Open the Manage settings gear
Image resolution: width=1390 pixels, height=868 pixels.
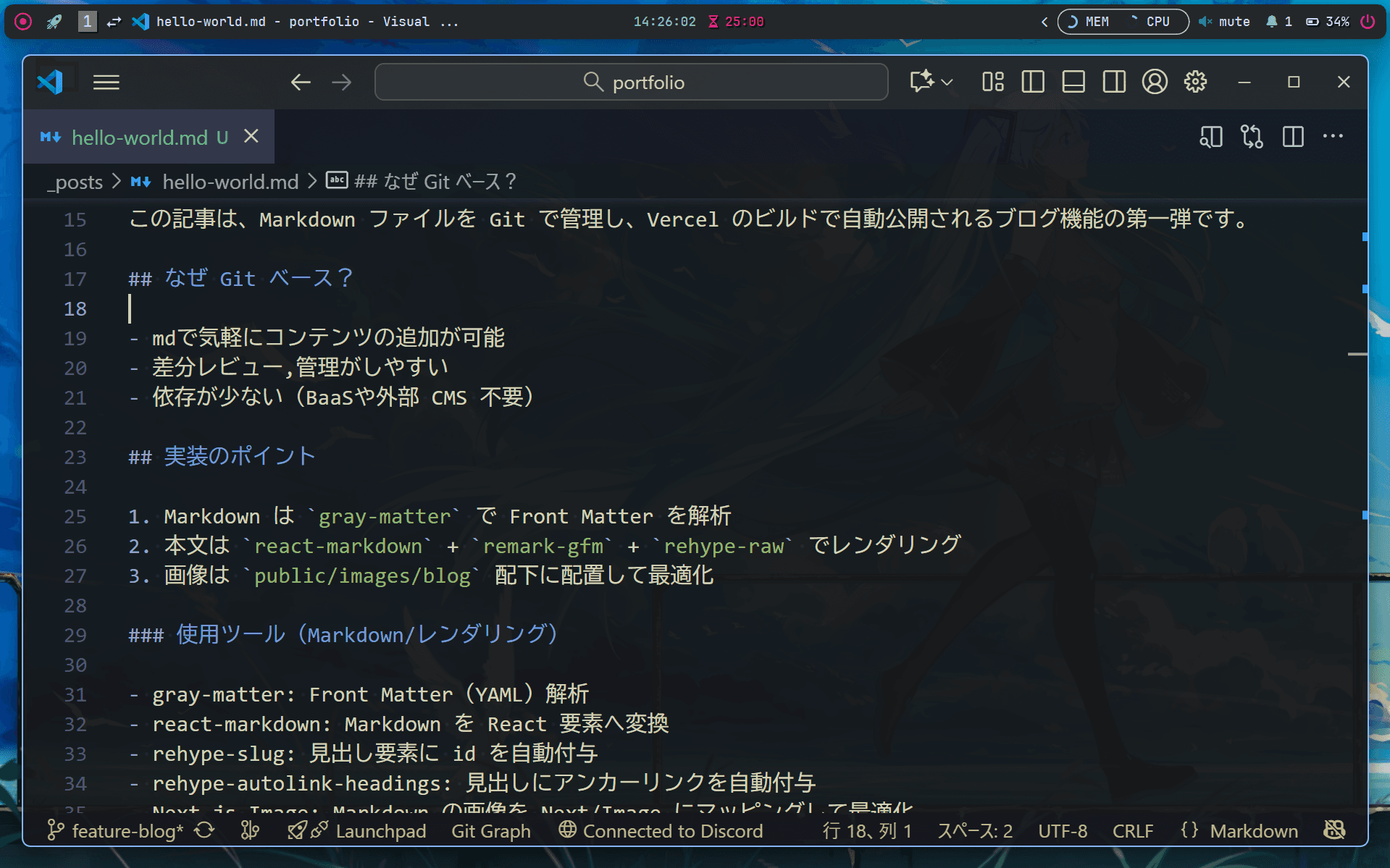(1195, 83)
